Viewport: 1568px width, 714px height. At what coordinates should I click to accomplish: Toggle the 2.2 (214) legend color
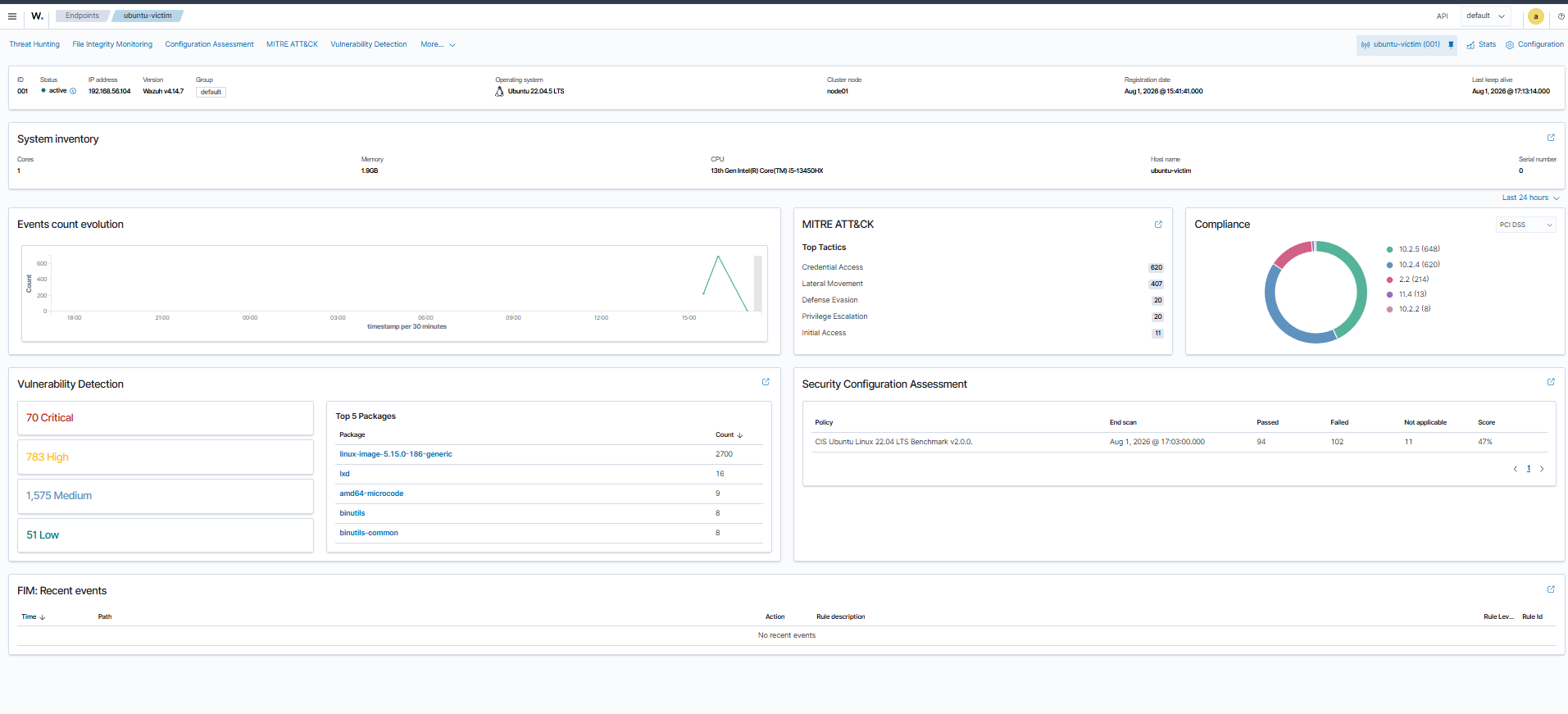(1389, 280)
